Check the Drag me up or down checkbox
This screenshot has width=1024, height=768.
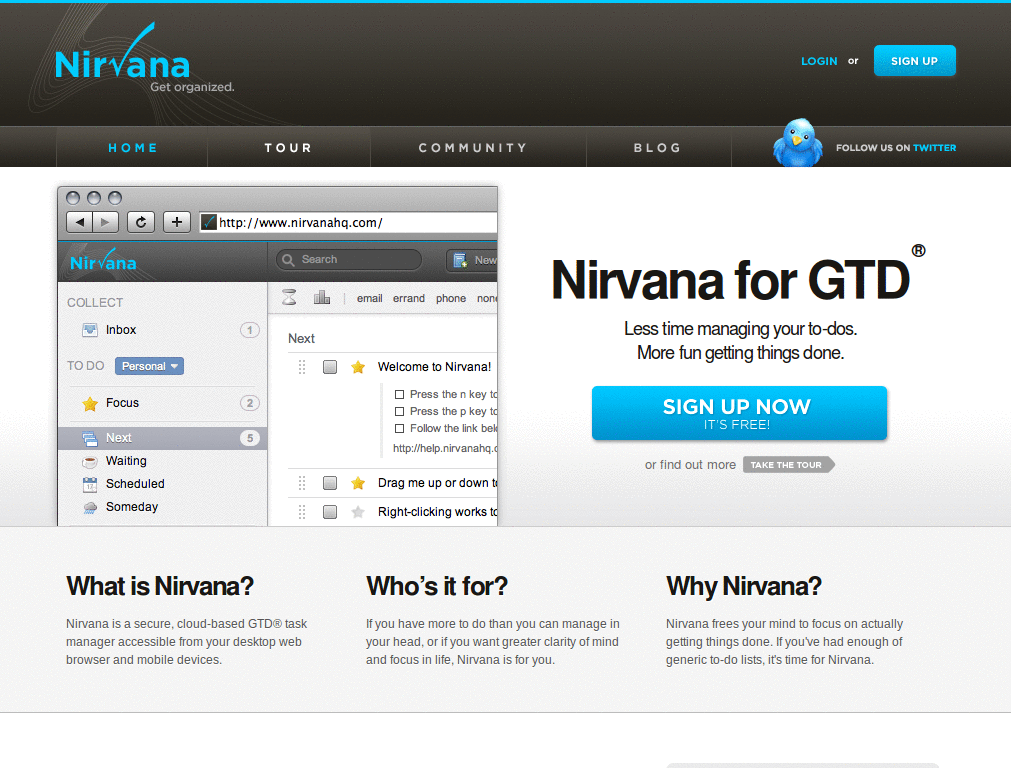point(330,483)
